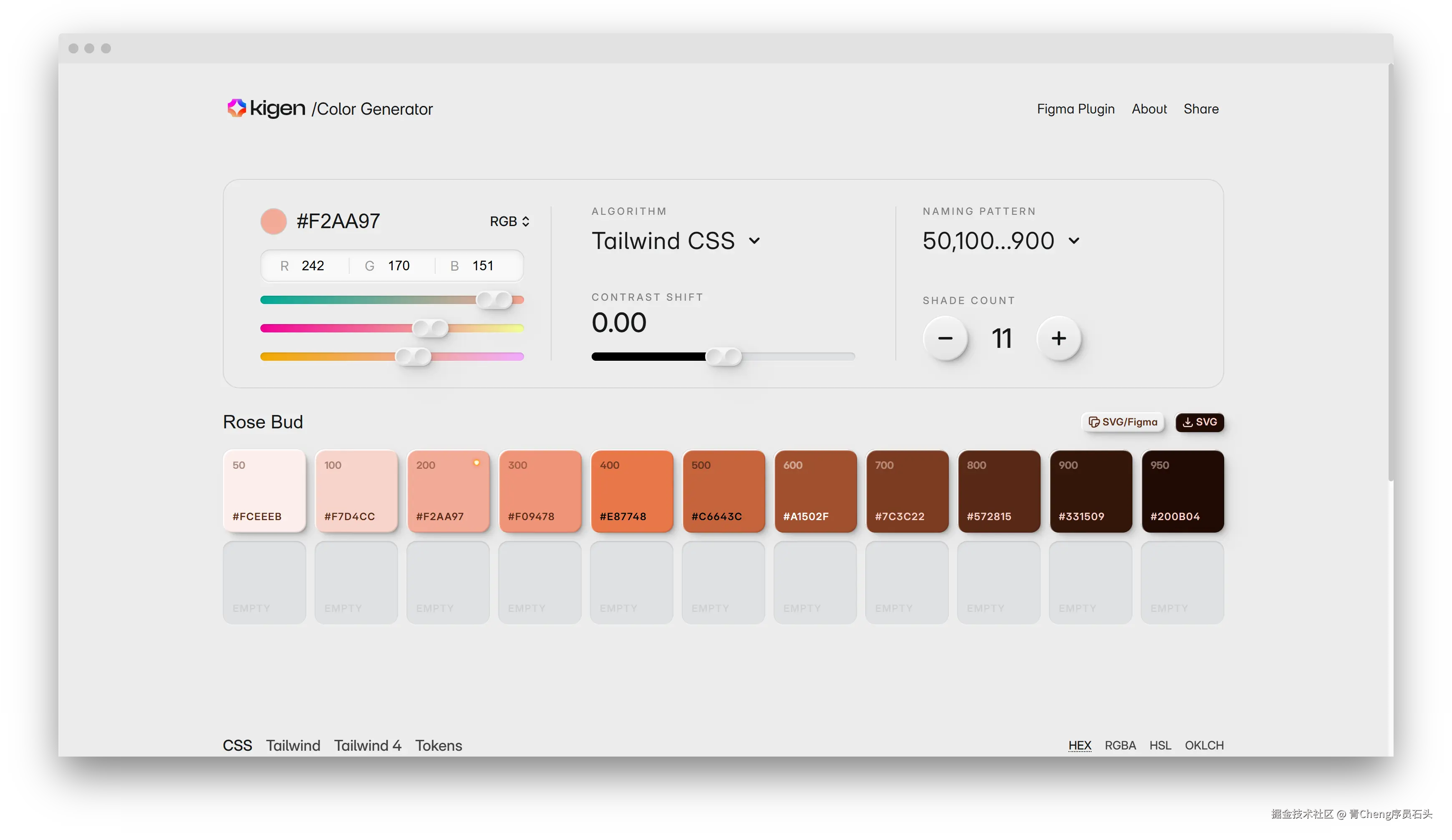The width and height of the screenshot is (1452, 840).
Task: Open the Figma Plugin link
Action: click(1075, 109)
